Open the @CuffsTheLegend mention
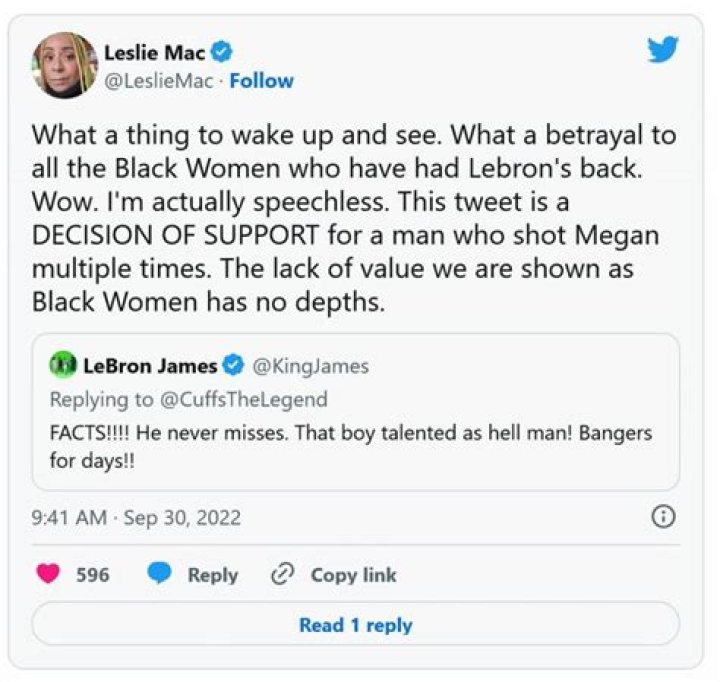This screenshot has height=682, width=720. coord(241,400)
